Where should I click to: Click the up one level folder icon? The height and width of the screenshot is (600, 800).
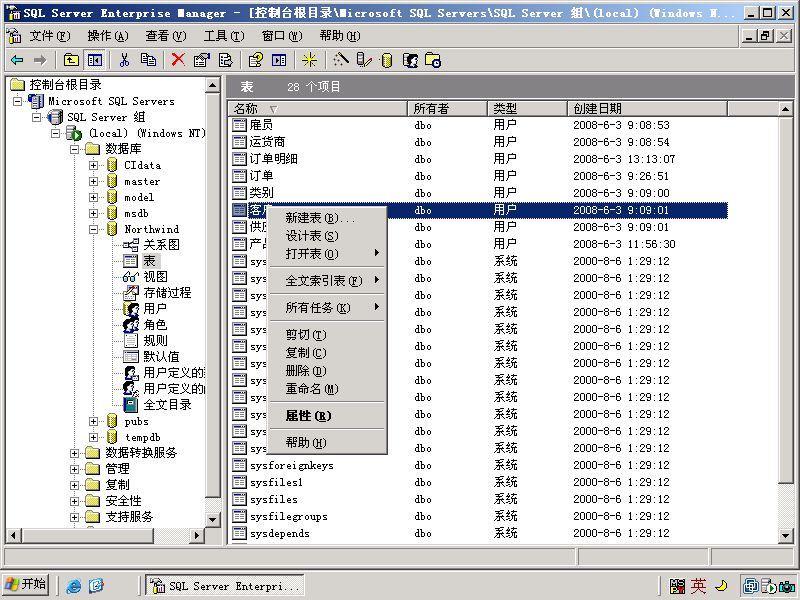[71, 60]
